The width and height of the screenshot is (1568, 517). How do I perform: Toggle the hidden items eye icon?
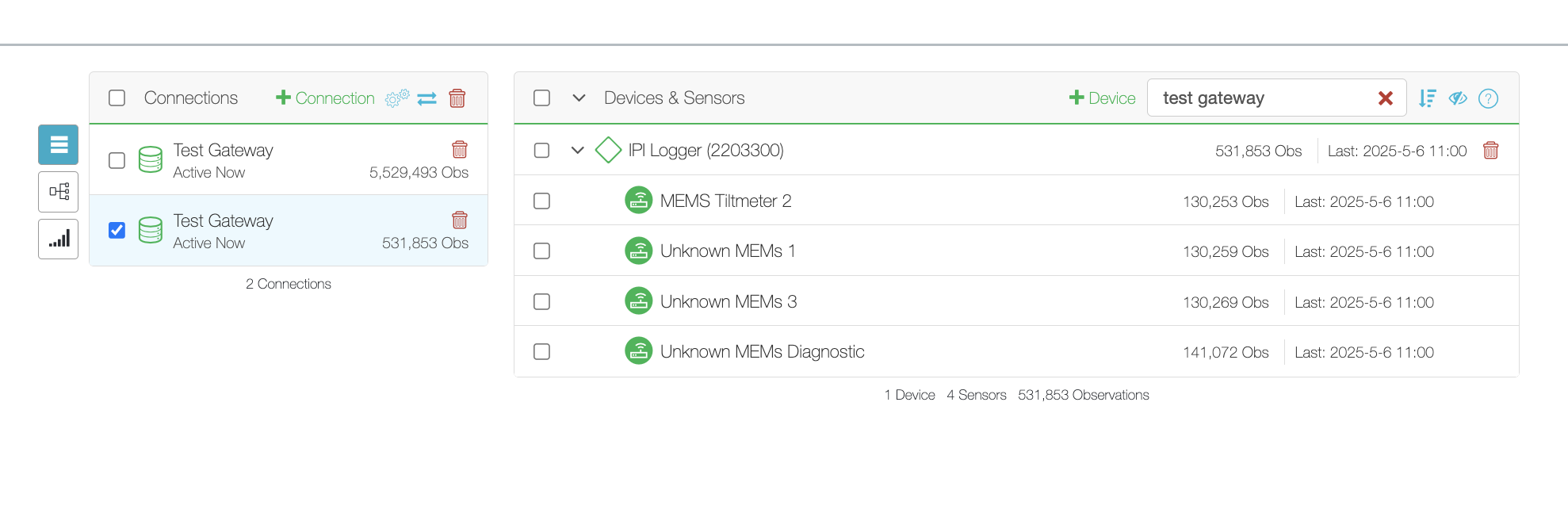(1458, 98)
